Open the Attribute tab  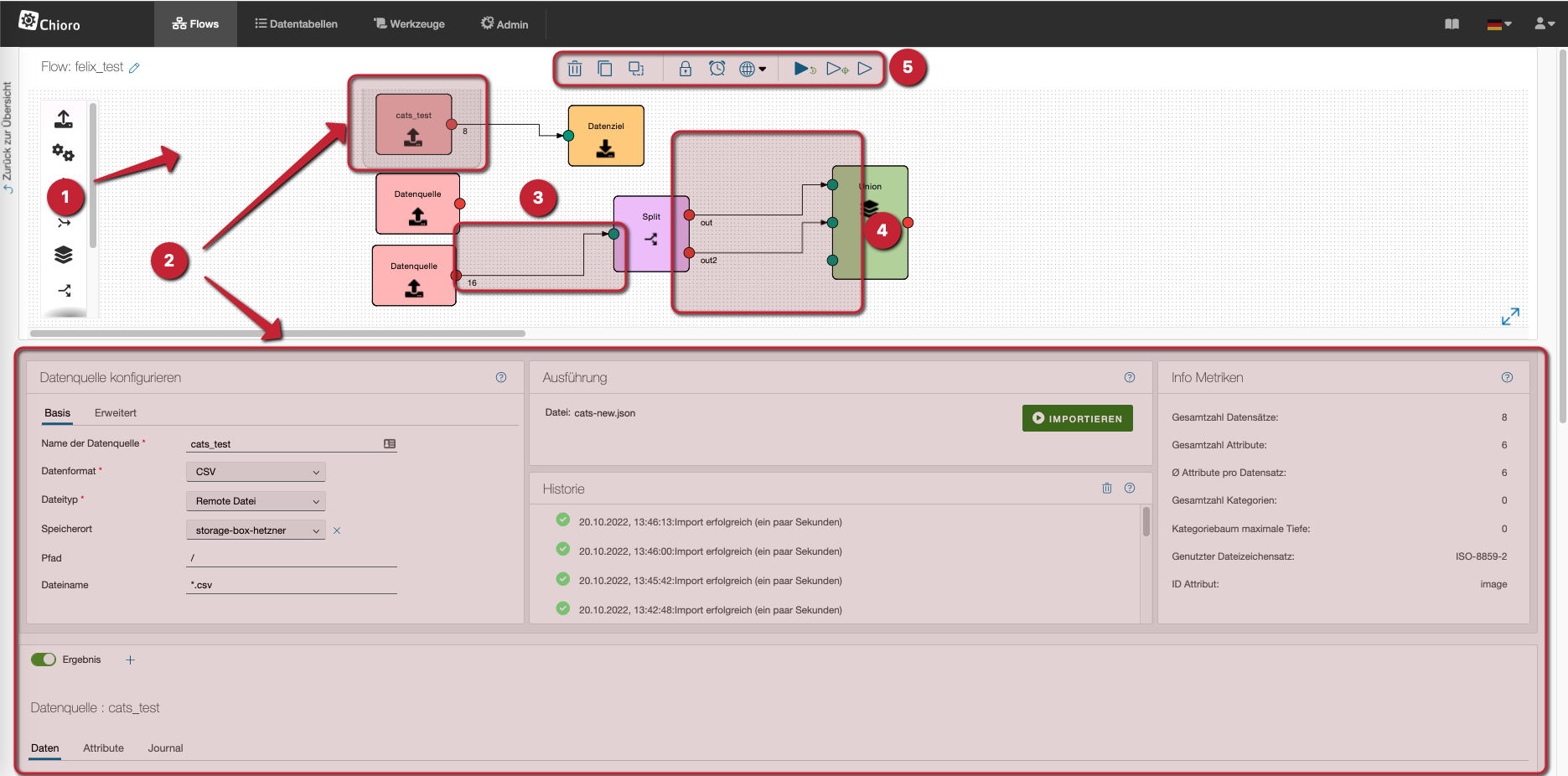click(x=103, y=748)
